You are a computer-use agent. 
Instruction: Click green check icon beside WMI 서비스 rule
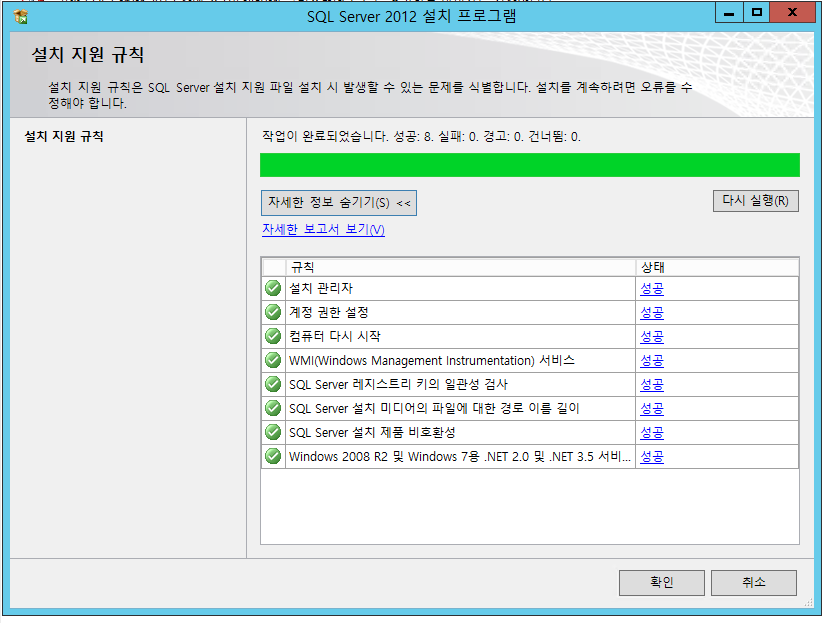click(x=273, y=360)
